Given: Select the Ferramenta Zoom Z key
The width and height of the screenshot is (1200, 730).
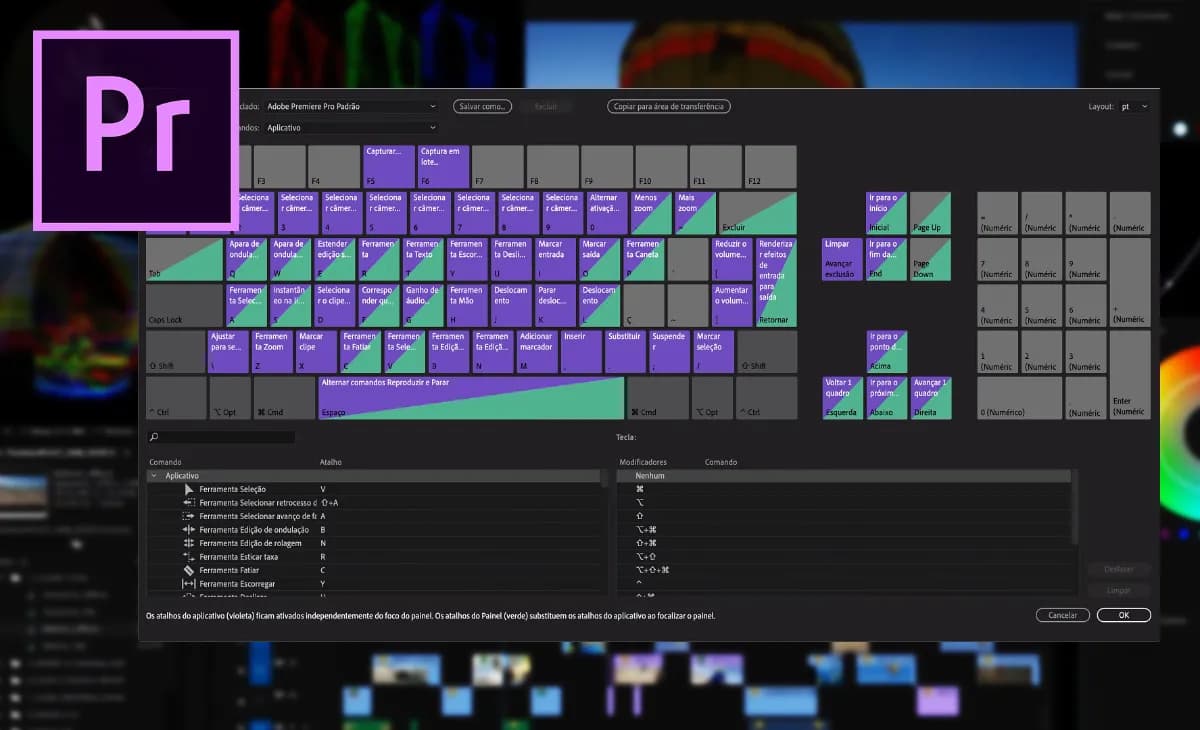Looking at the screenshot, I should coord(273,351).
